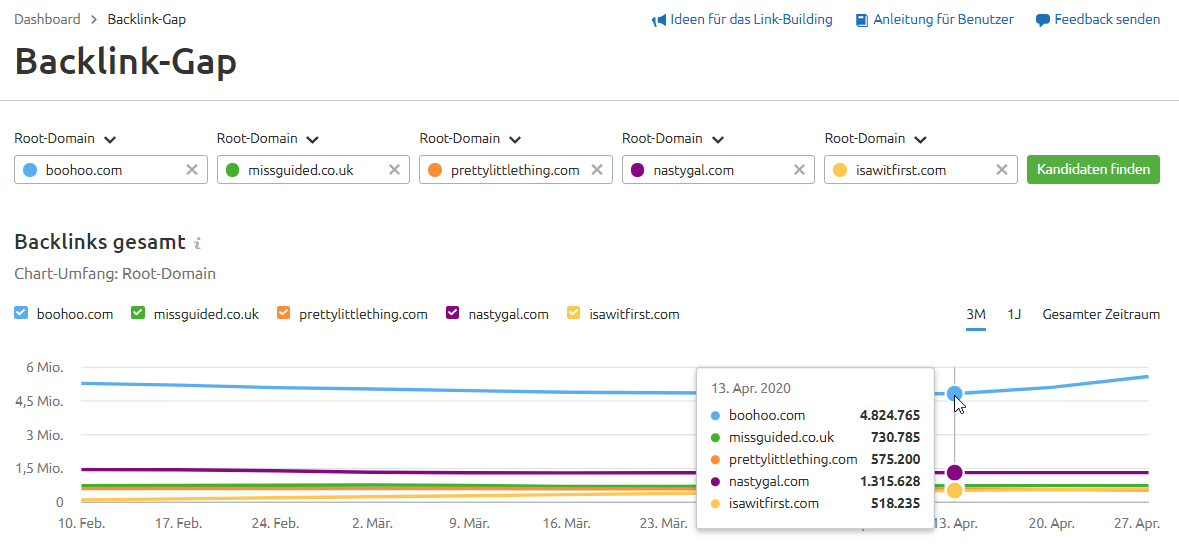Click the Chart-Umfang: Root-Domain text
1179x545 pixels.
115,274
